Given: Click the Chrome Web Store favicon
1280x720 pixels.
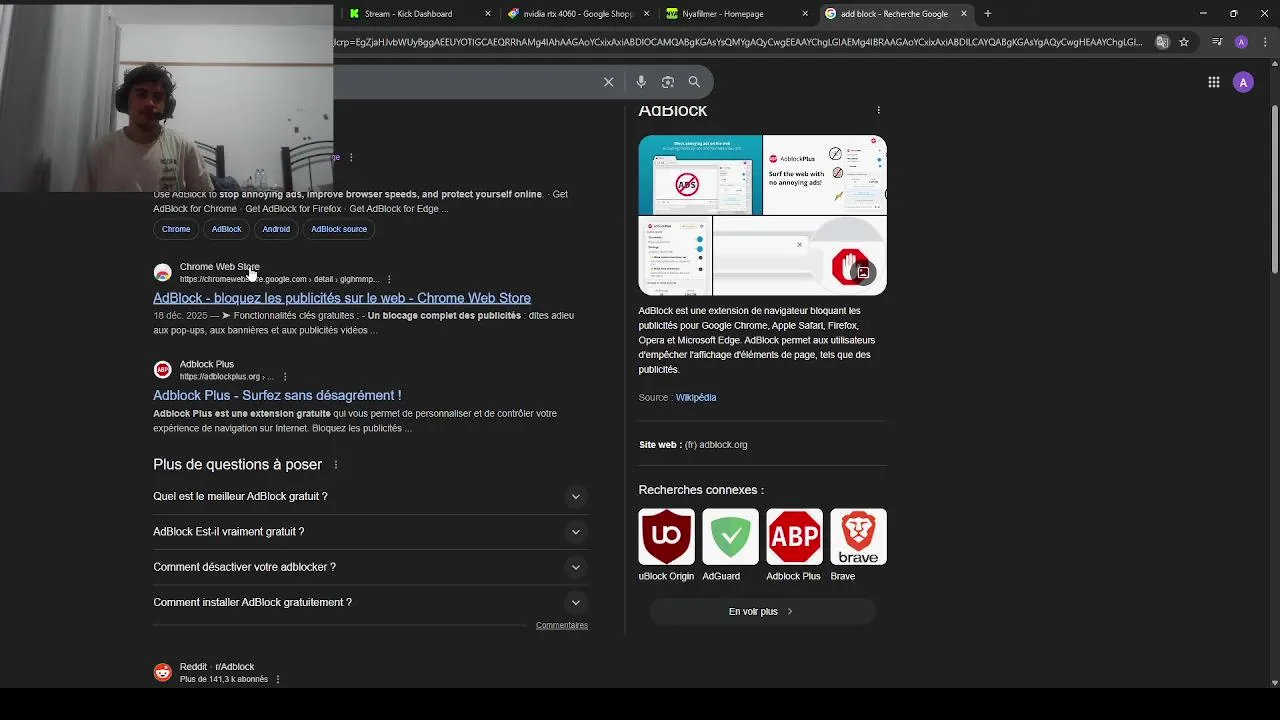Looking at the screenshot, I should pyautogui.click(x=162, y=273).
